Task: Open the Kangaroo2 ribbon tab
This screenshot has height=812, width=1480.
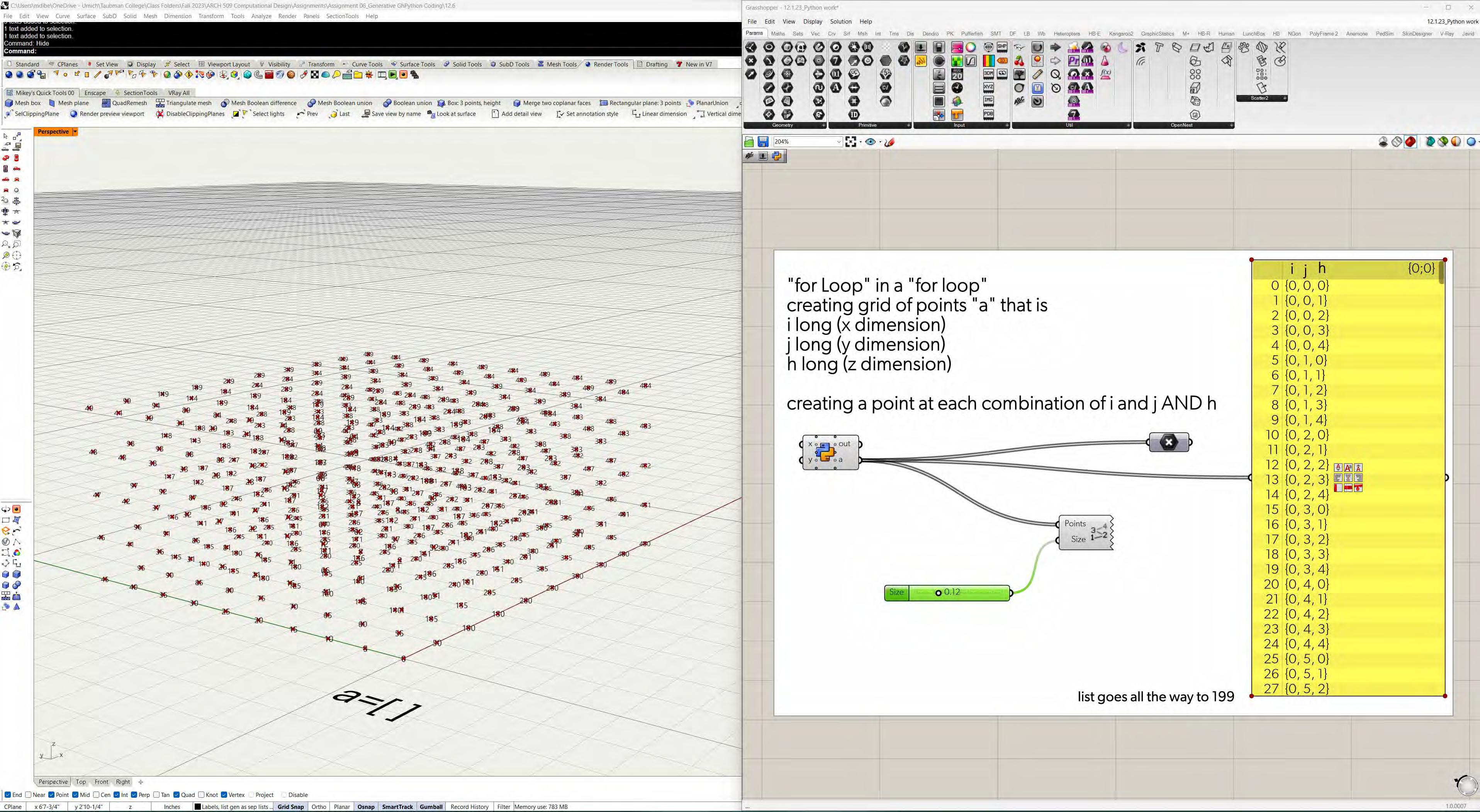Action: point(1120,34)
